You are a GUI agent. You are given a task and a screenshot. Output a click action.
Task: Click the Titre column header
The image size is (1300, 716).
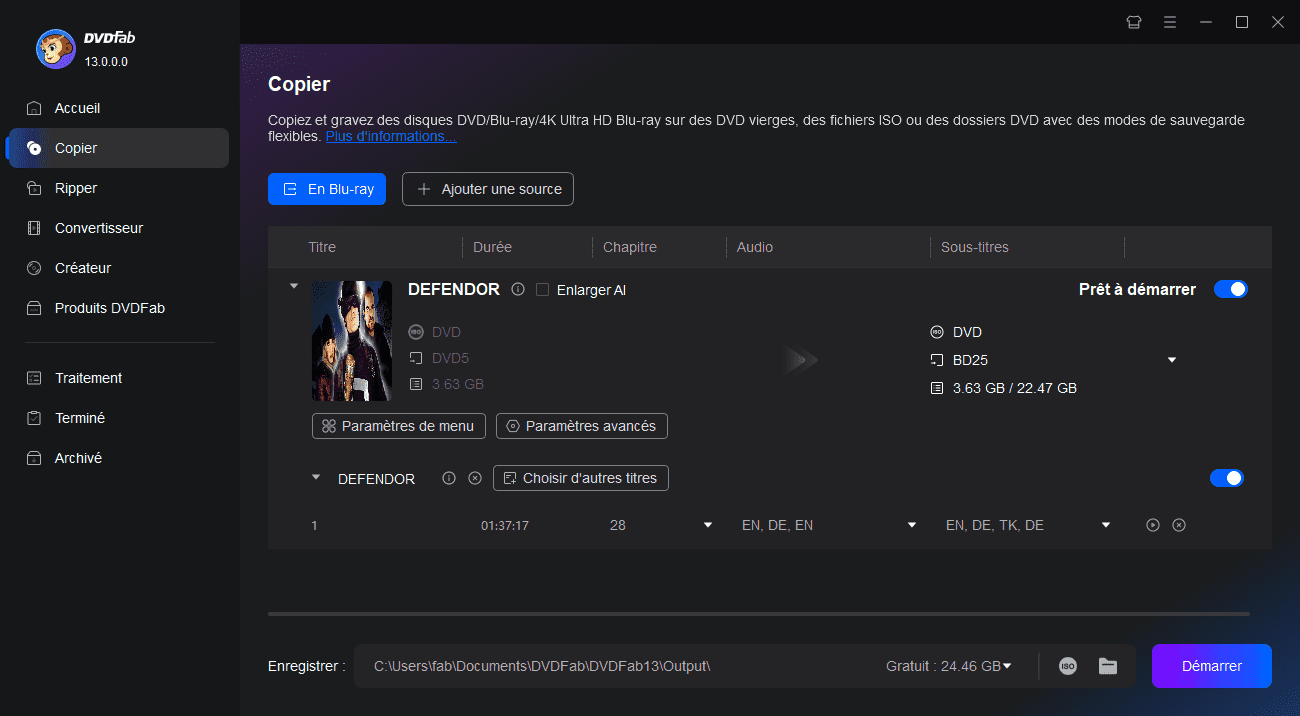pyautogui.click(x=322, y=247)
